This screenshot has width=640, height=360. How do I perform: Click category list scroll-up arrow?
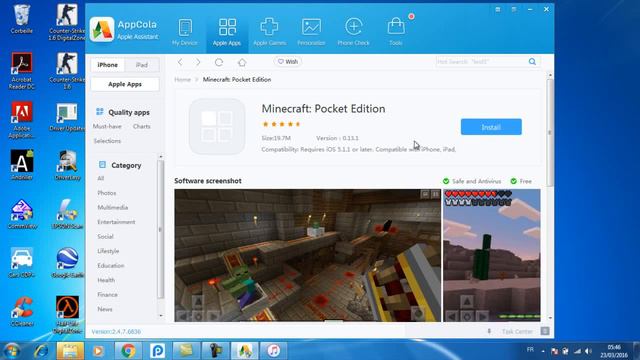[x=161, y=157]
